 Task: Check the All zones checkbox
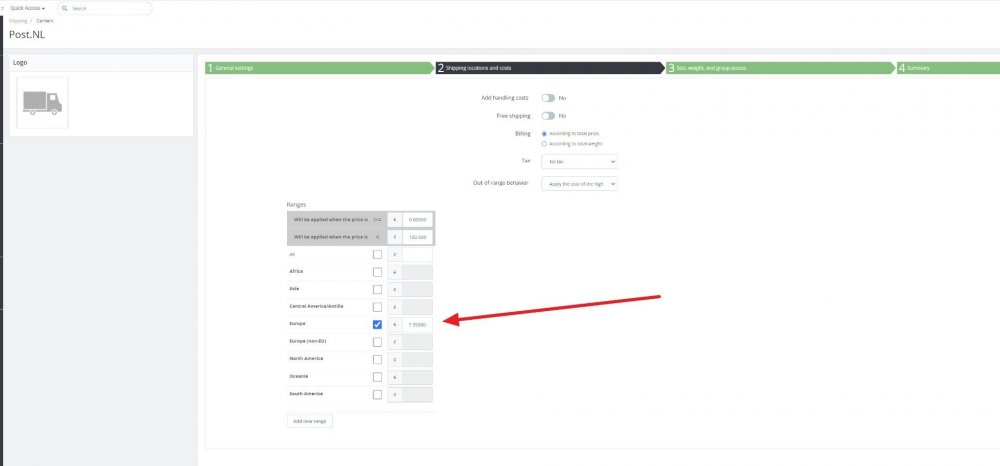(x=378, y=254)
